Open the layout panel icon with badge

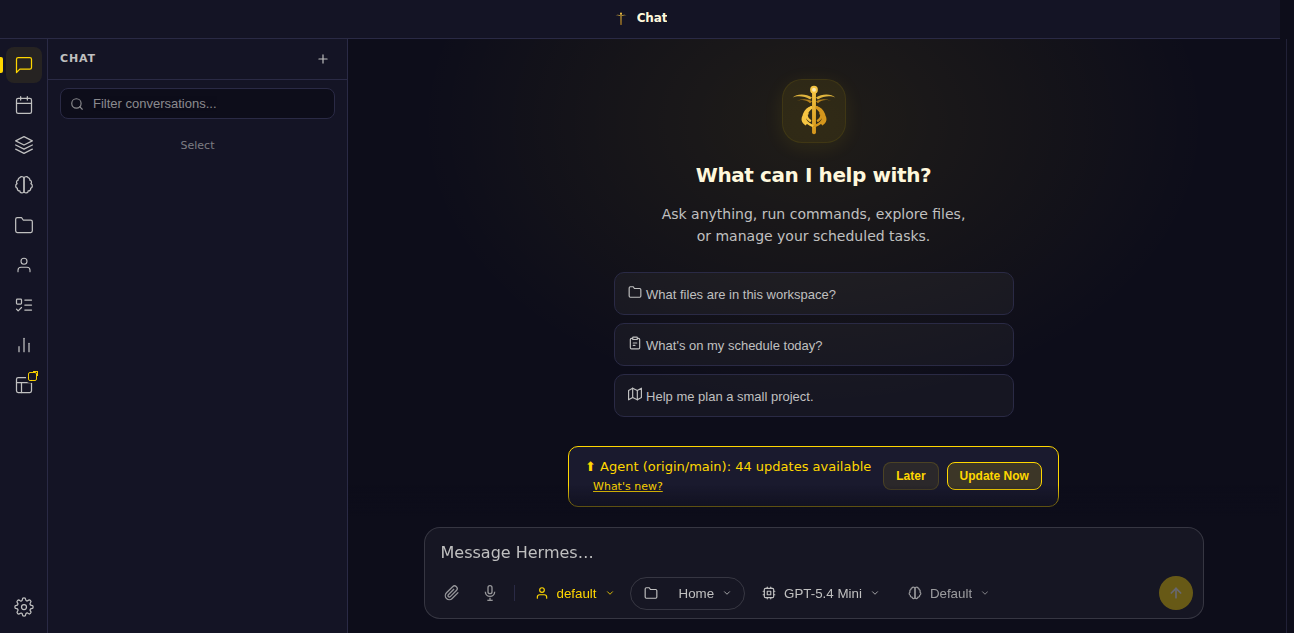click(x=25, y=384)
